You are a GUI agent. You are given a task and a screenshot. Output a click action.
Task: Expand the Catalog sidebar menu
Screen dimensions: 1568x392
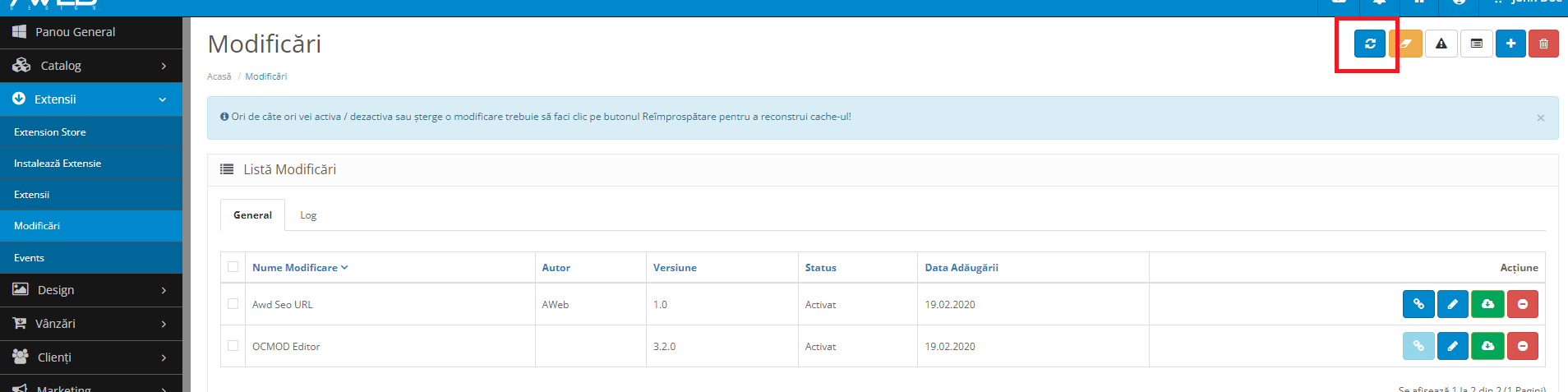tap(90, 66)
